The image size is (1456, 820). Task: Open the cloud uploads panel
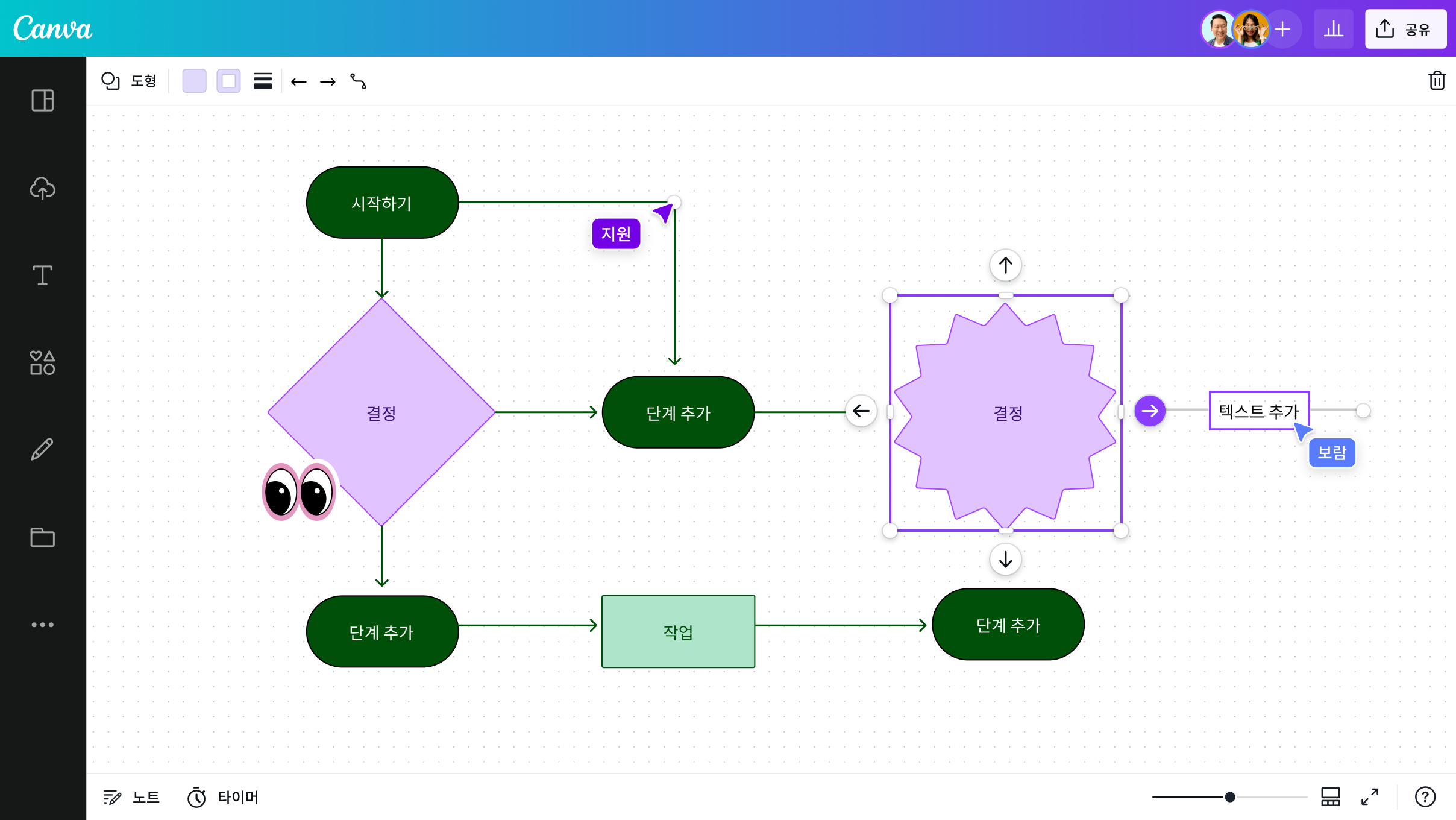click(42, 188)
